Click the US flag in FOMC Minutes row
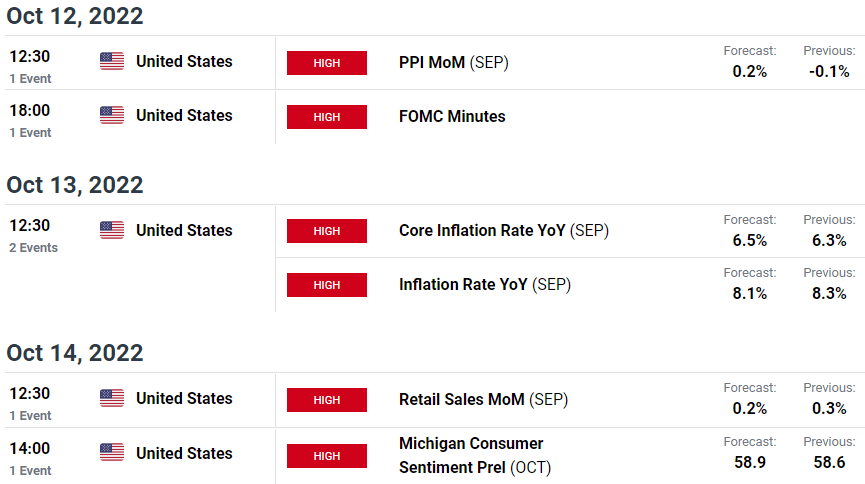The height and width of the screenshot is (484, 865). tap(112, 115)
